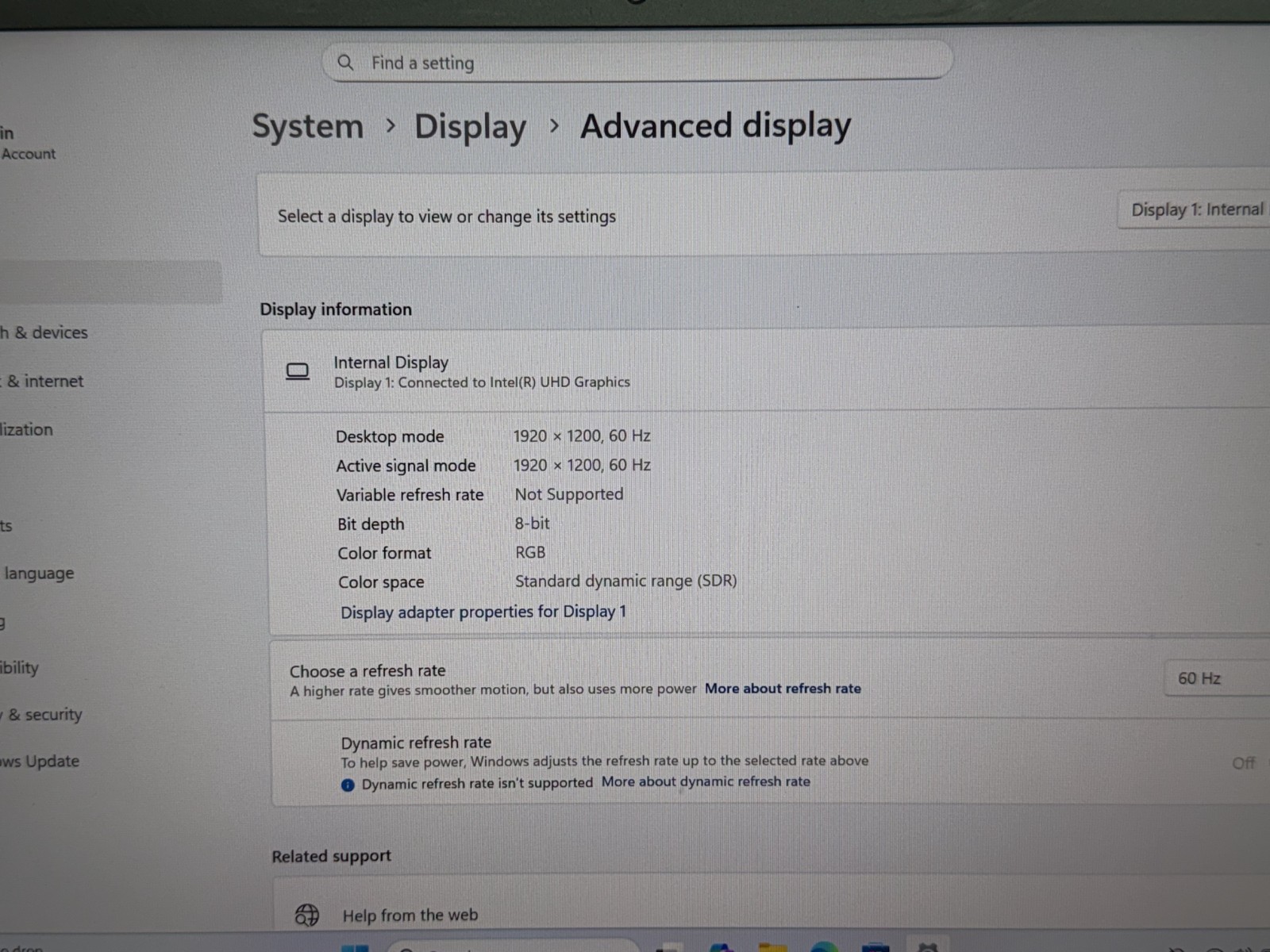
Task: Open the Update item in the sidebar
Action: [40, 761]
